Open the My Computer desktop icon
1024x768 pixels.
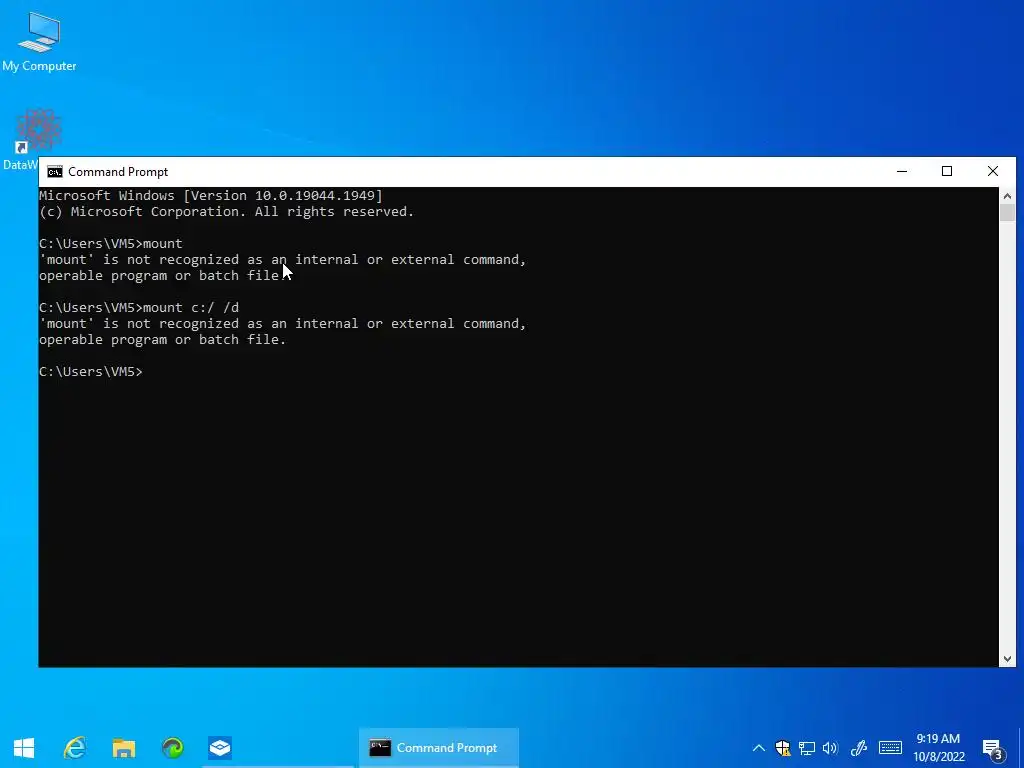point(39,40)
